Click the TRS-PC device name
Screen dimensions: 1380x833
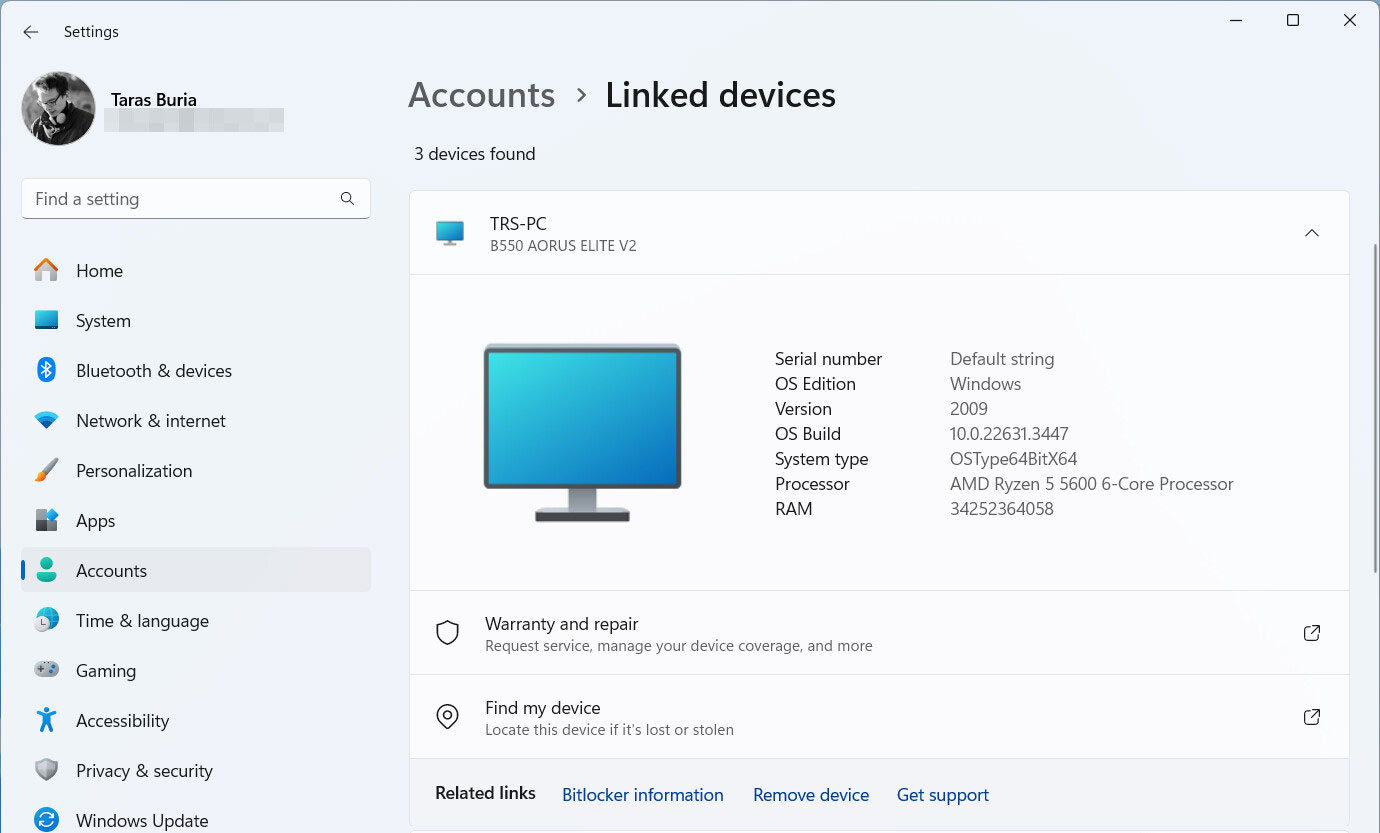coord(518,224)
